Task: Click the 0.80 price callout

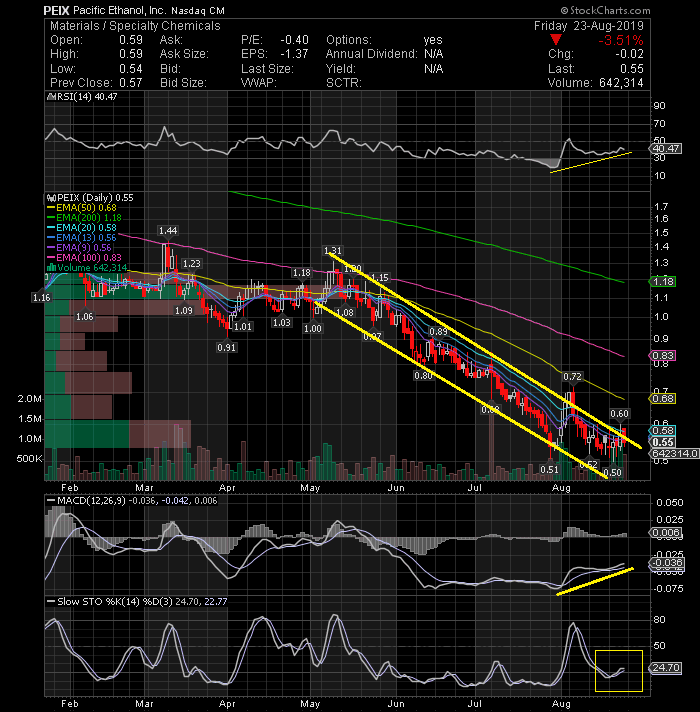Action: (x=423, y=376)
